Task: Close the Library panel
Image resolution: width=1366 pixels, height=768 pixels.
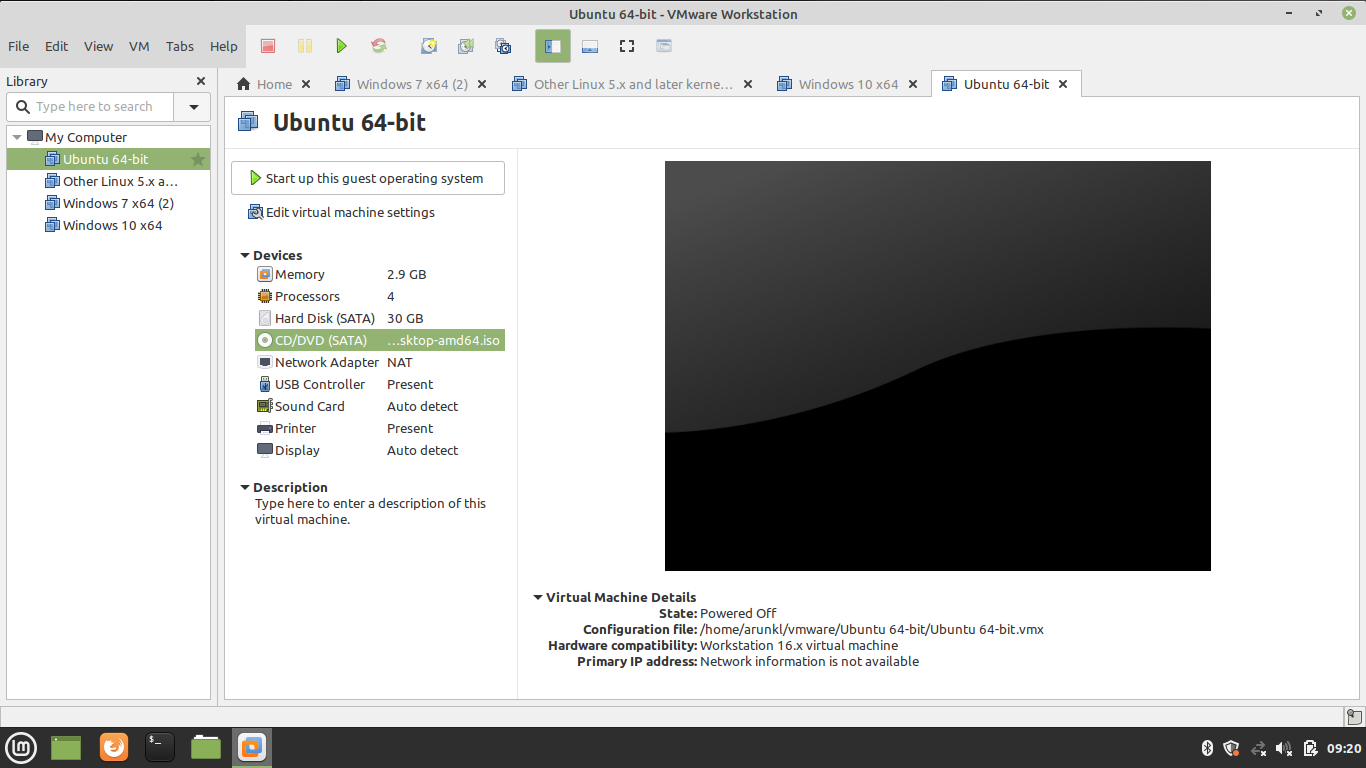Action: 201,81
